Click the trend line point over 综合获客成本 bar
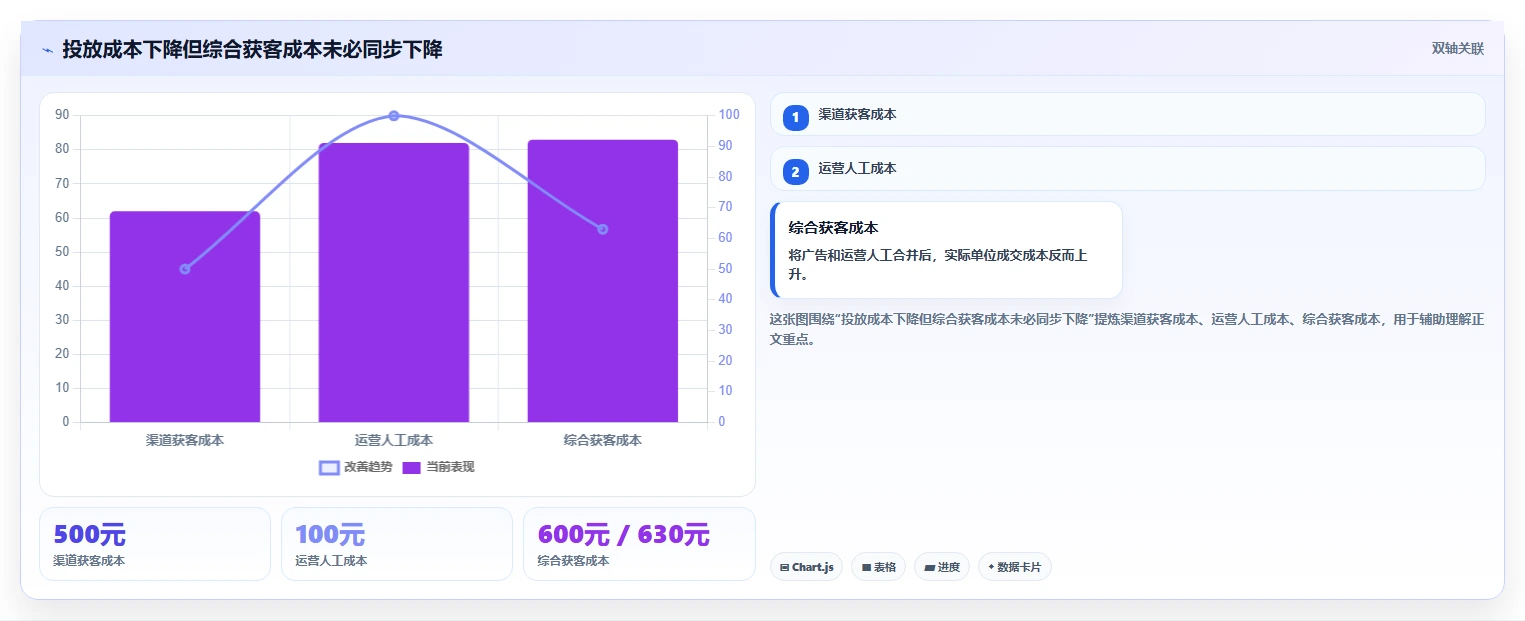 pos(602,229)
